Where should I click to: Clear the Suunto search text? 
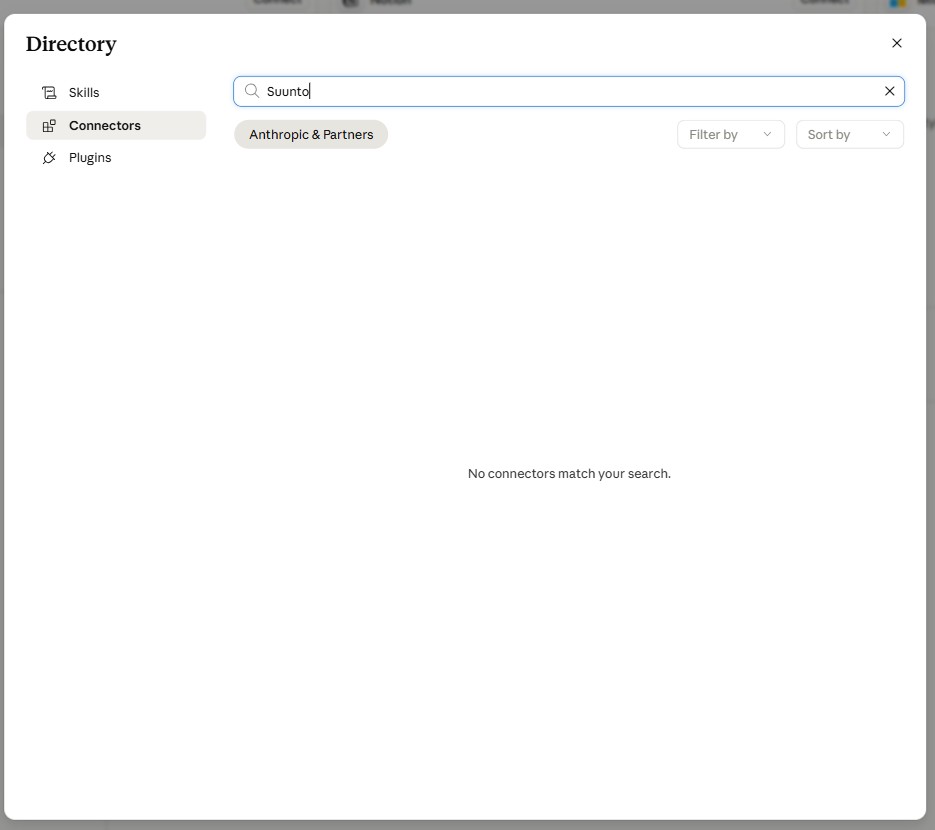click(x=889, y=91)
